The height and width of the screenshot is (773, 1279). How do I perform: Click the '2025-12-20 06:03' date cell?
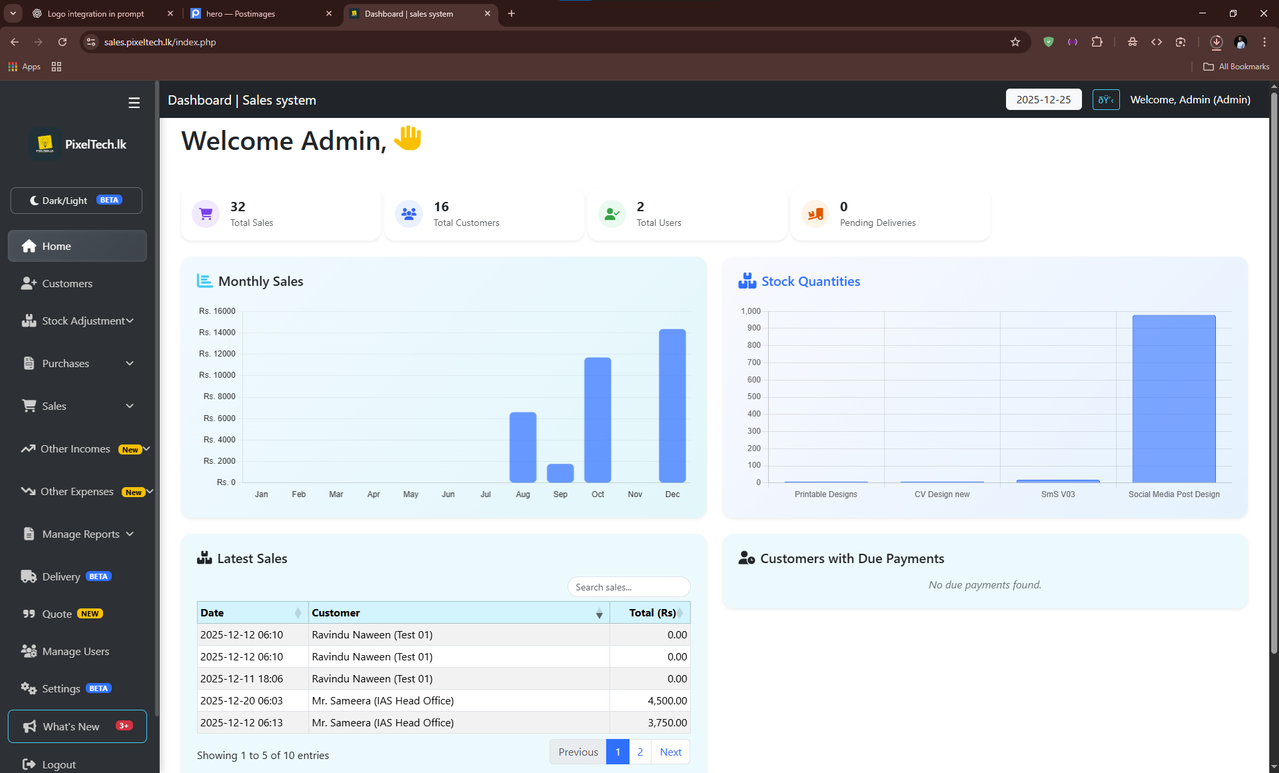[253, 701]
